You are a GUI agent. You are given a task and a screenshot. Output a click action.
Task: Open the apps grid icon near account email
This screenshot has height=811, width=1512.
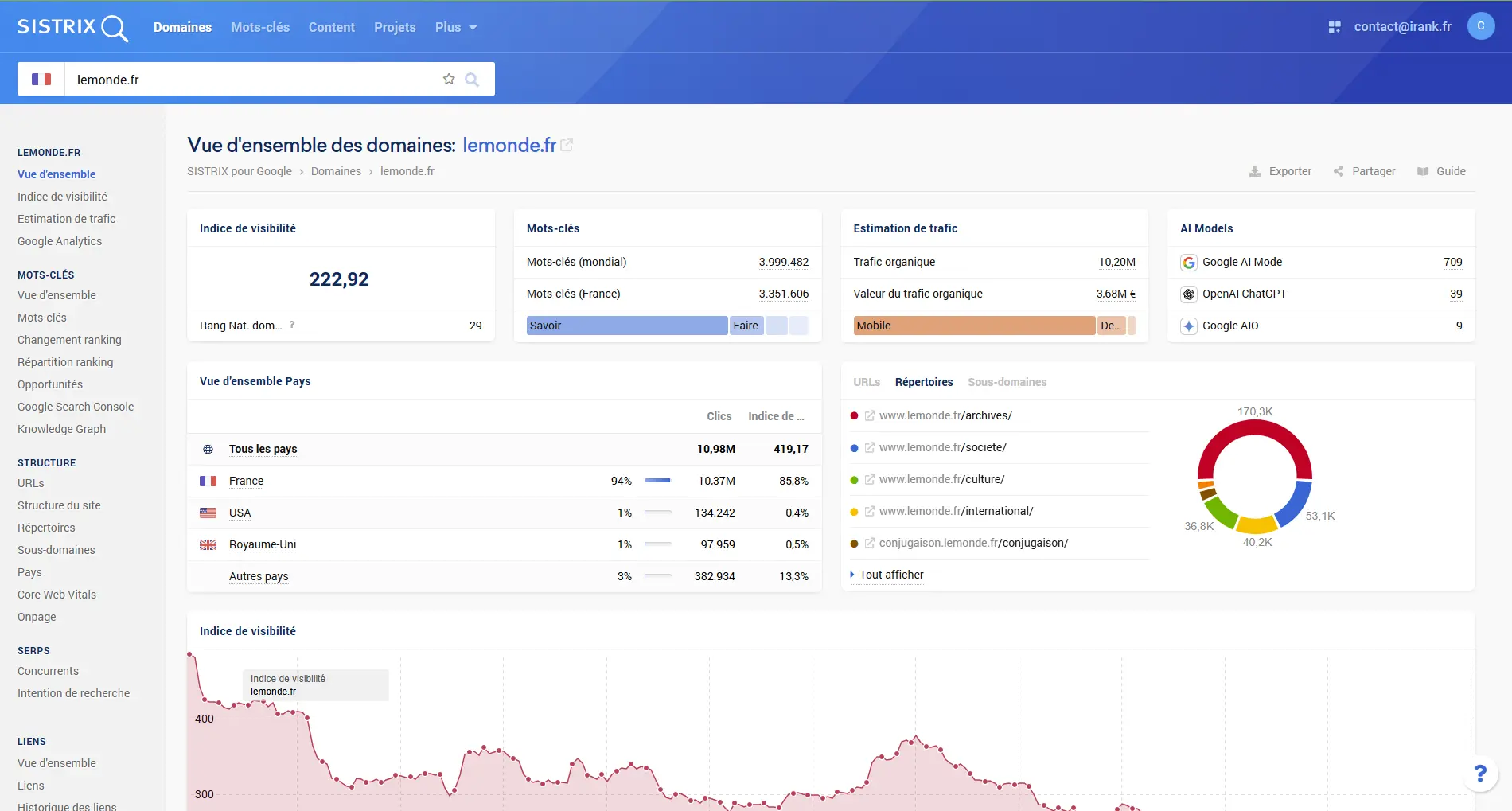[x=1335, y=27]
